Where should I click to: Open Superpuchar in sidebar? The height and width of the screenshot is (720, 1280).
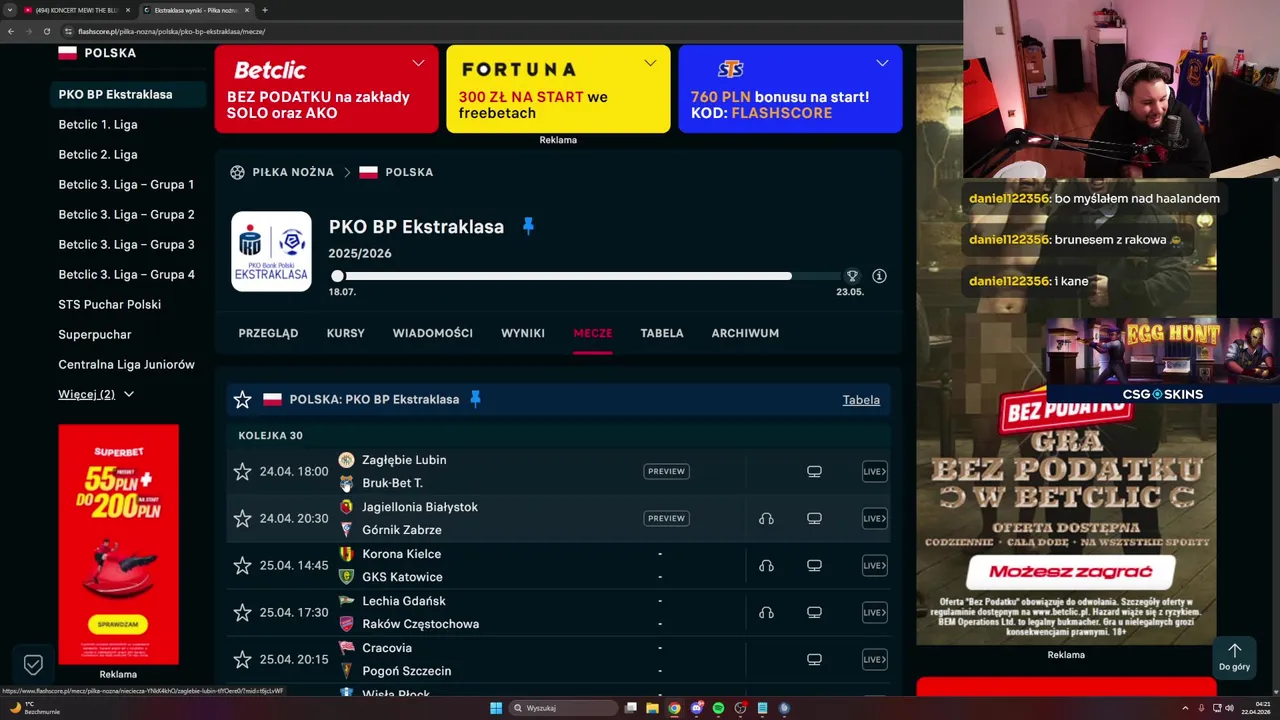click(95, 334)
